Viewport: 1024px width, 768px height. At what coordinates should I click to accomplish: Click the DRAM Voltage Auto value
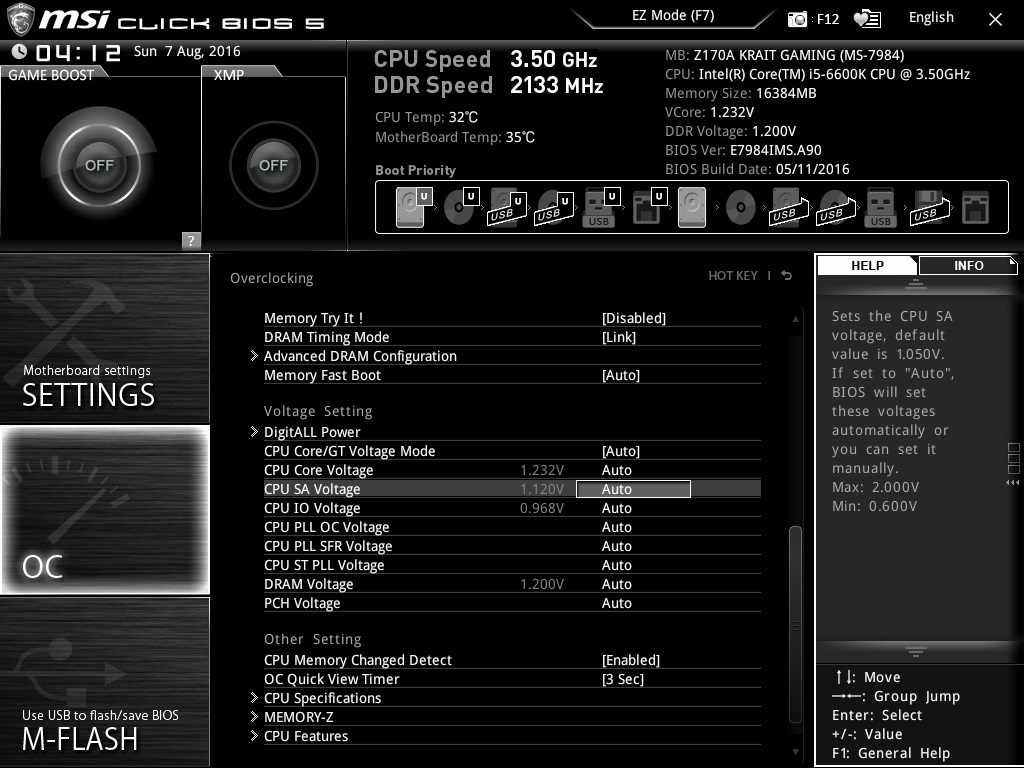(x=616, y=583)
